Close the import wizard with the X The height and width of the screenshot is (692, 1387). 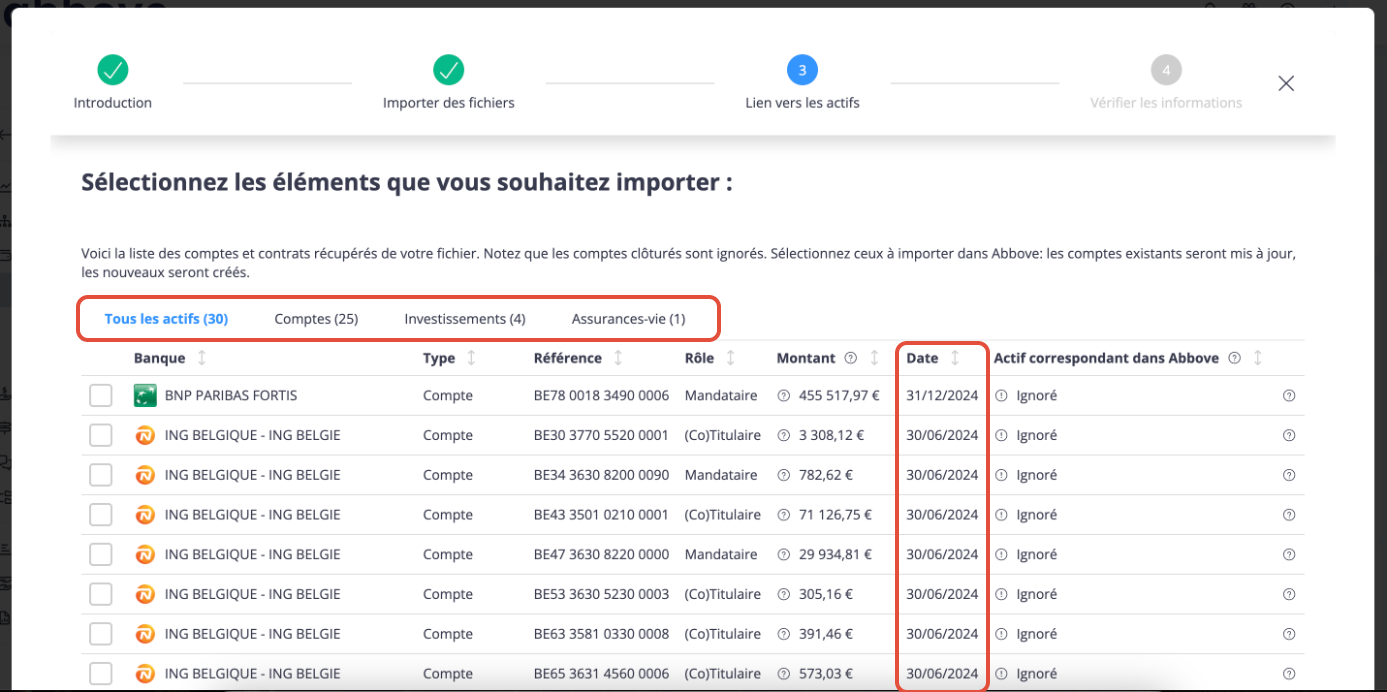[x=1286, y=83]
